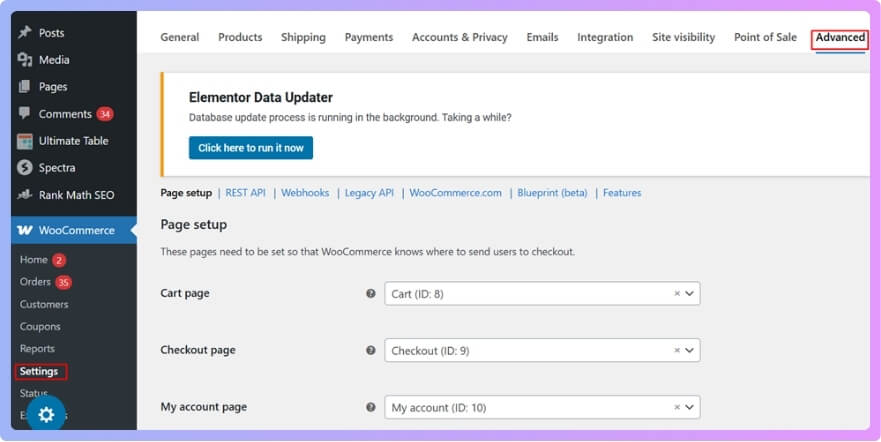Click the Comments count badge 34

click(105, 114)
